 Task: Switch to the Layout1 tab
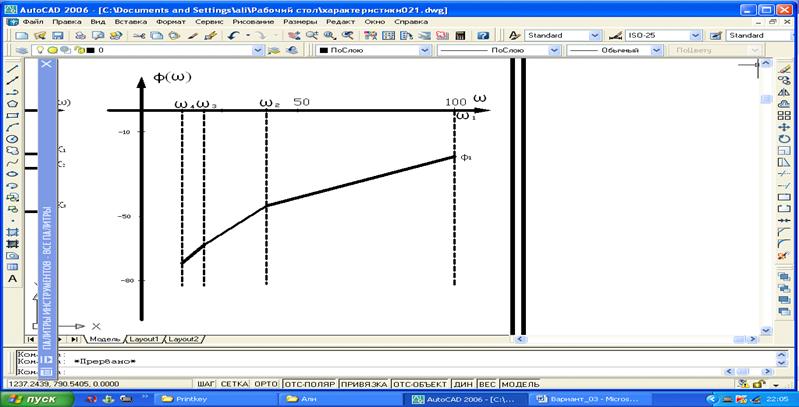145,339
